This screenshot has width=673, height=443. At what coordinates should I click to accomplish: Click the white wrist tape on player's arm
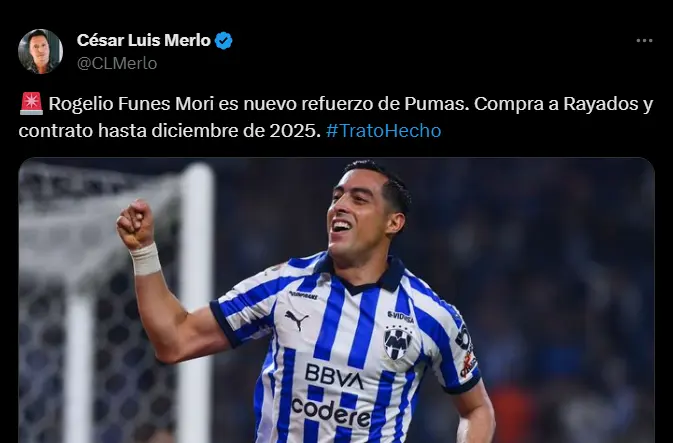coord(146,259)
